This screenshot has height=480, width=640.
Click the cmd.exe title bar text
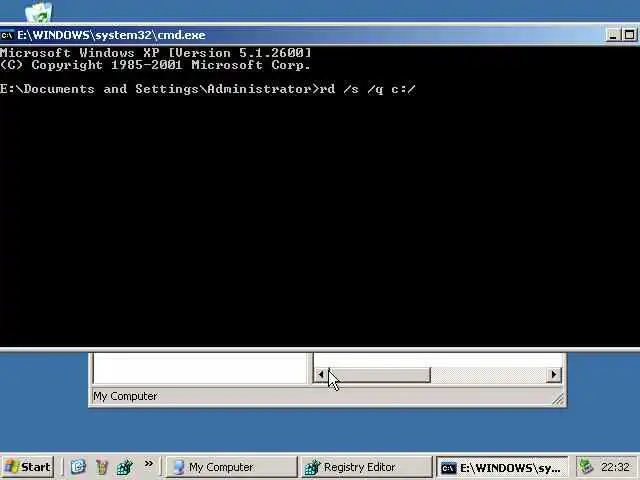pos(111,35)
